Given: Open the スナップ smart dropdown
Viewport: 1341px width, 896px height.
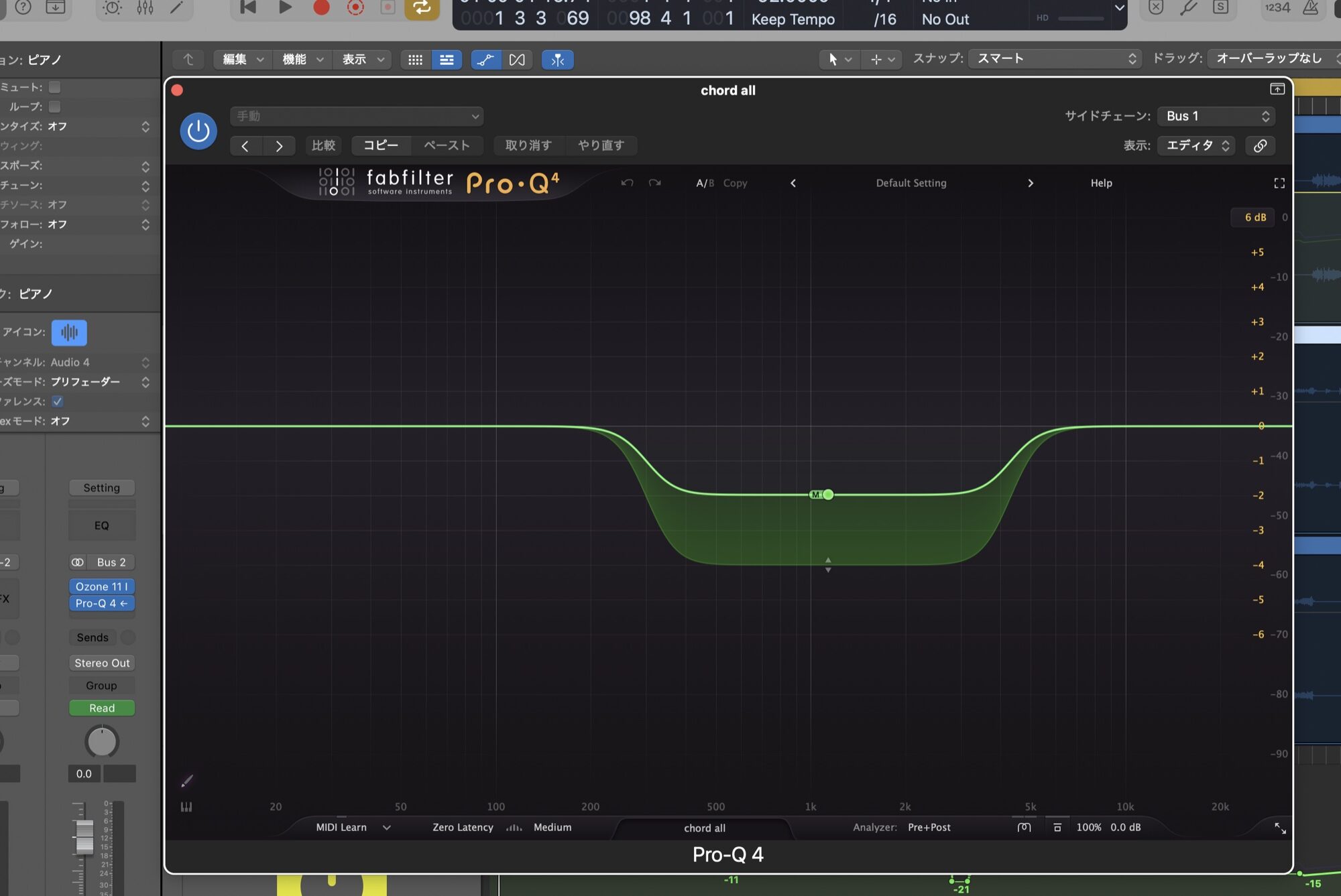Looking at the screenshot, I should [1055, 59].
